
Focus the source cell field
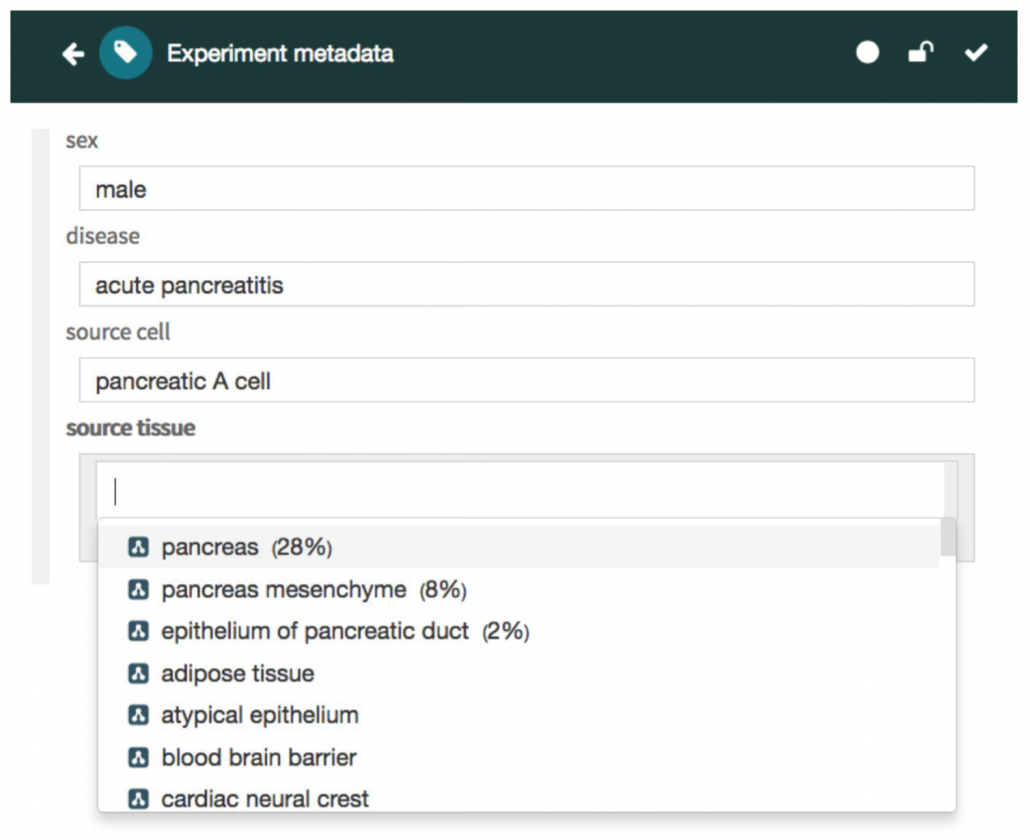tap(527, 380)
